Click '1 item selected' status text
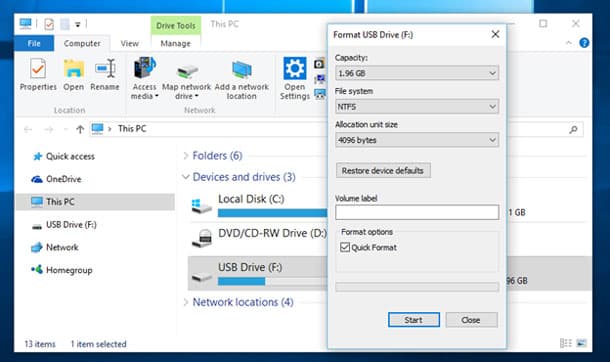The height and width of the screenshot is (362, 610). tap(98, 344)
